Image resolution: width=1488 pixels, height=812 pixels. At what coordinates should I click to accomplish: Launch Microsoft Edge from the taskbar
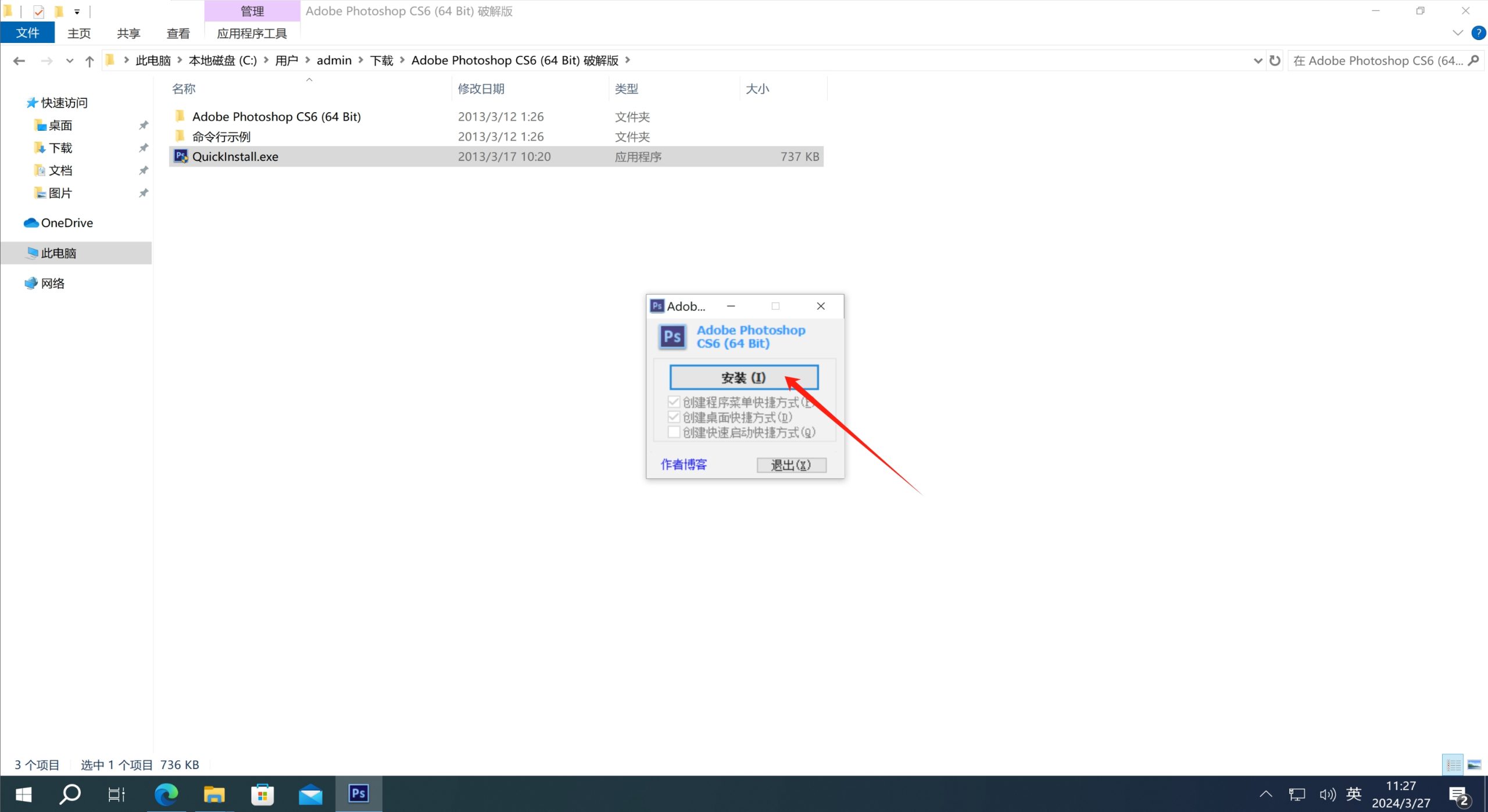click(166, 794)
